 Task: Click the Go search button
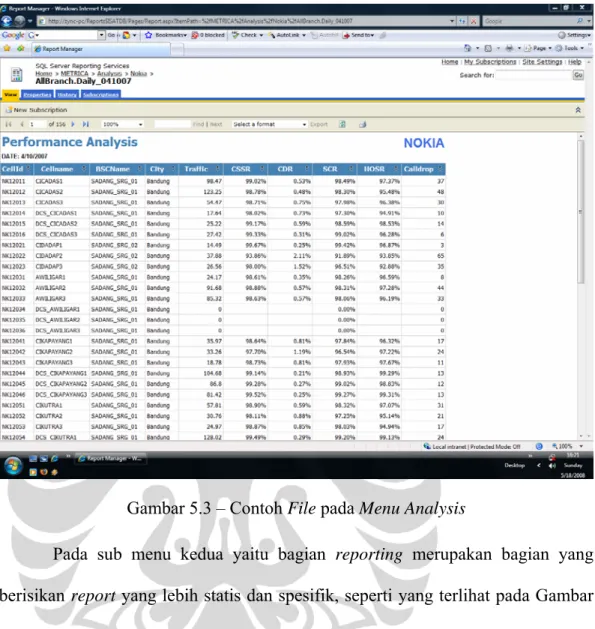coord(578,75)
